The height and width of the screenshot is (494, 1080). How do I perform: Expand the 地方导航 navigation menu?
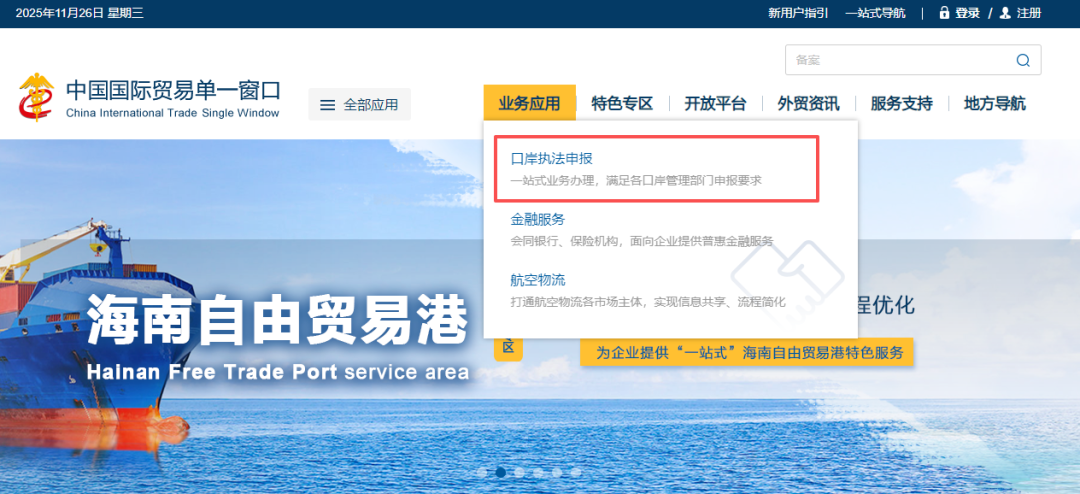coord(994,103)
